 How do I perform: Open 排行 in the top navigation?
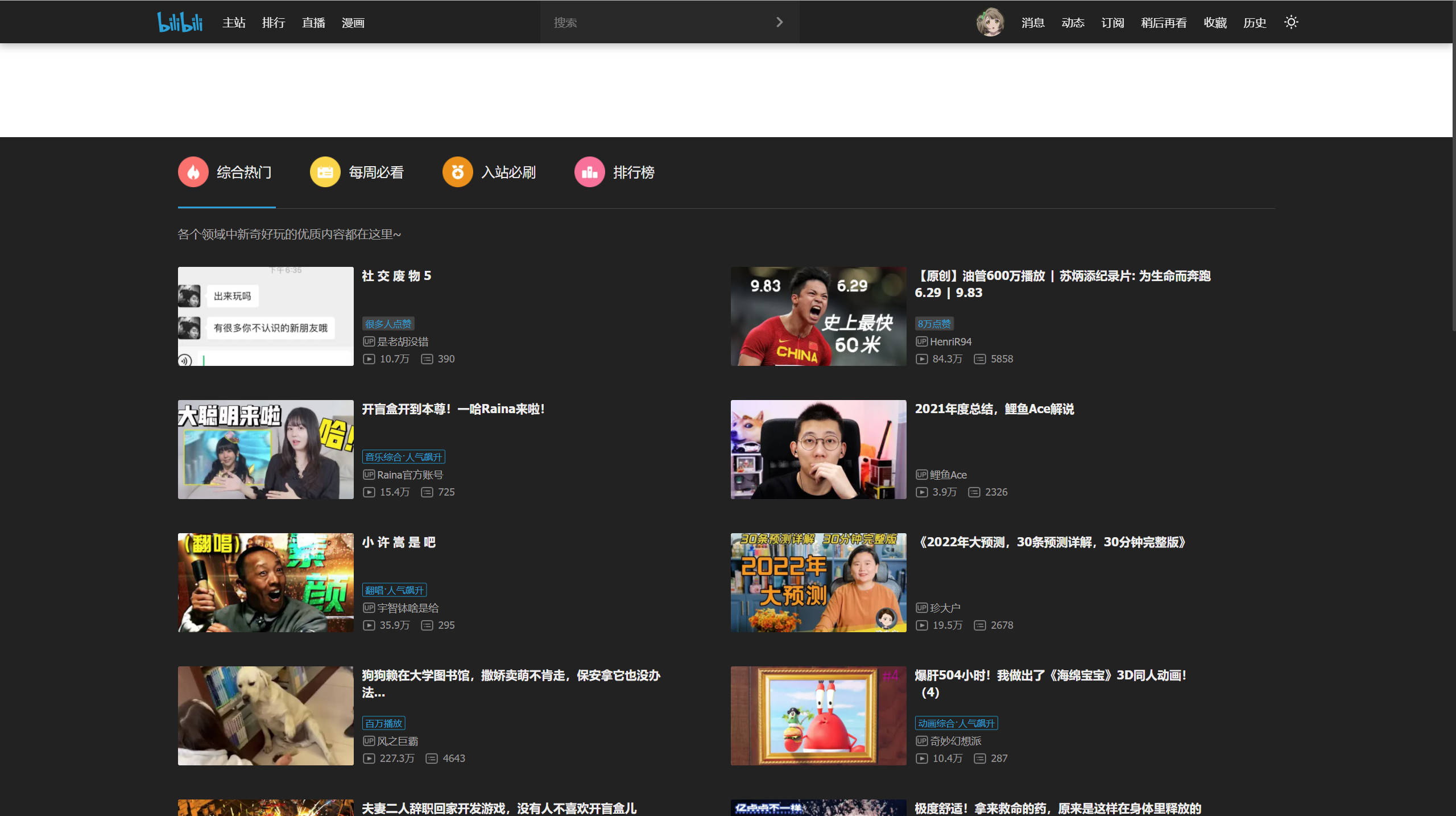[x=274, y=23]
